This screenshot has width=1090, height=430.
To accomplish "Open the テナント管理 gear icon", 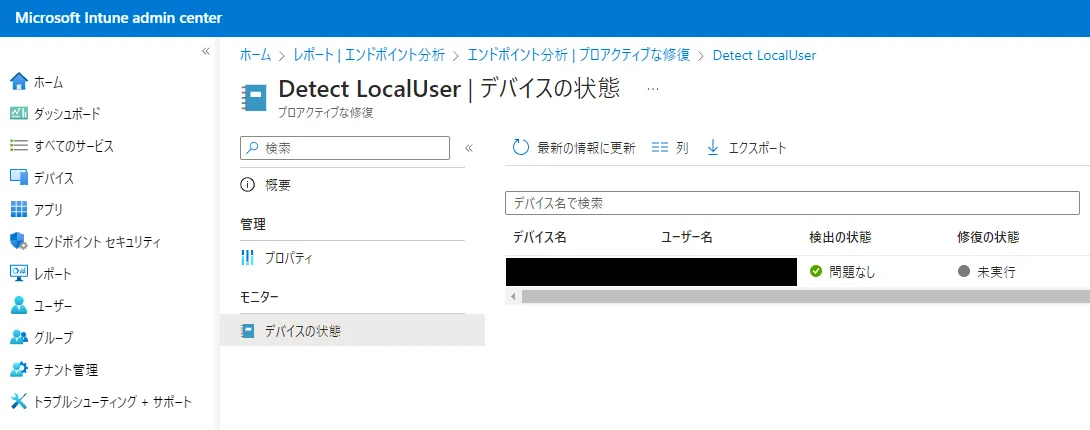I will pos(19,370).
